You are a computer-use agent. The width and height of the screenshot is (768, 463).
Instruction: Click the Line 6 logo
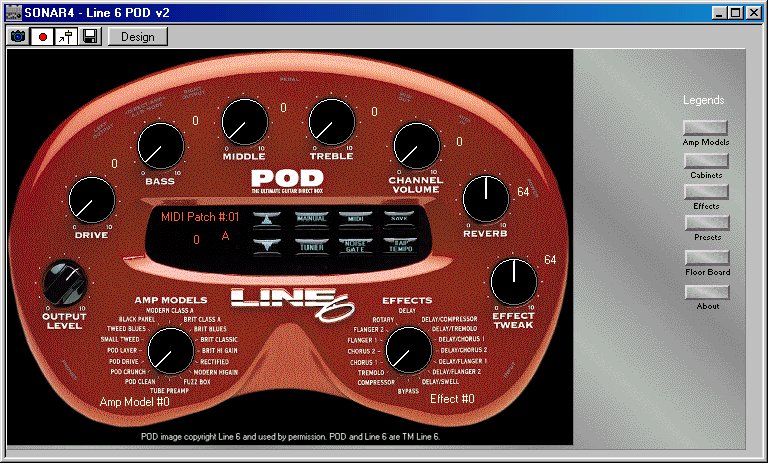click(292, 304)
